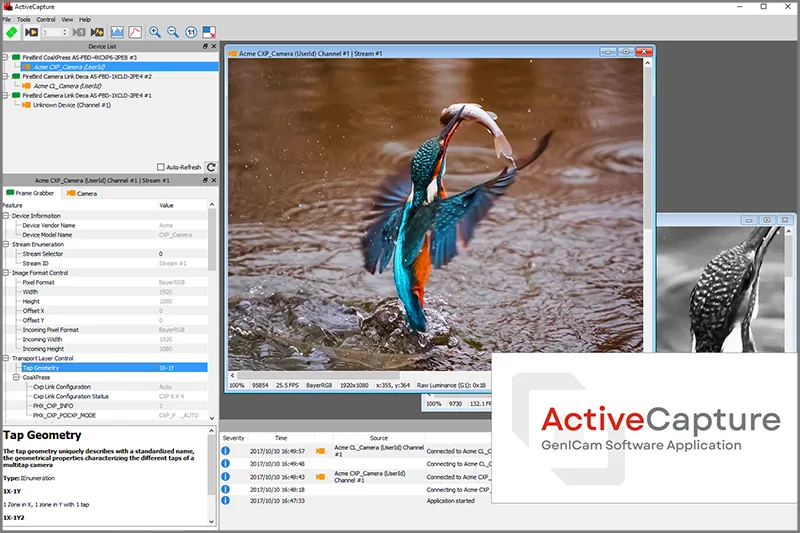The height and width of the screenshot is (533, 800).
Task: Click the refresh device list button
Action: click(x=211, y=167)
